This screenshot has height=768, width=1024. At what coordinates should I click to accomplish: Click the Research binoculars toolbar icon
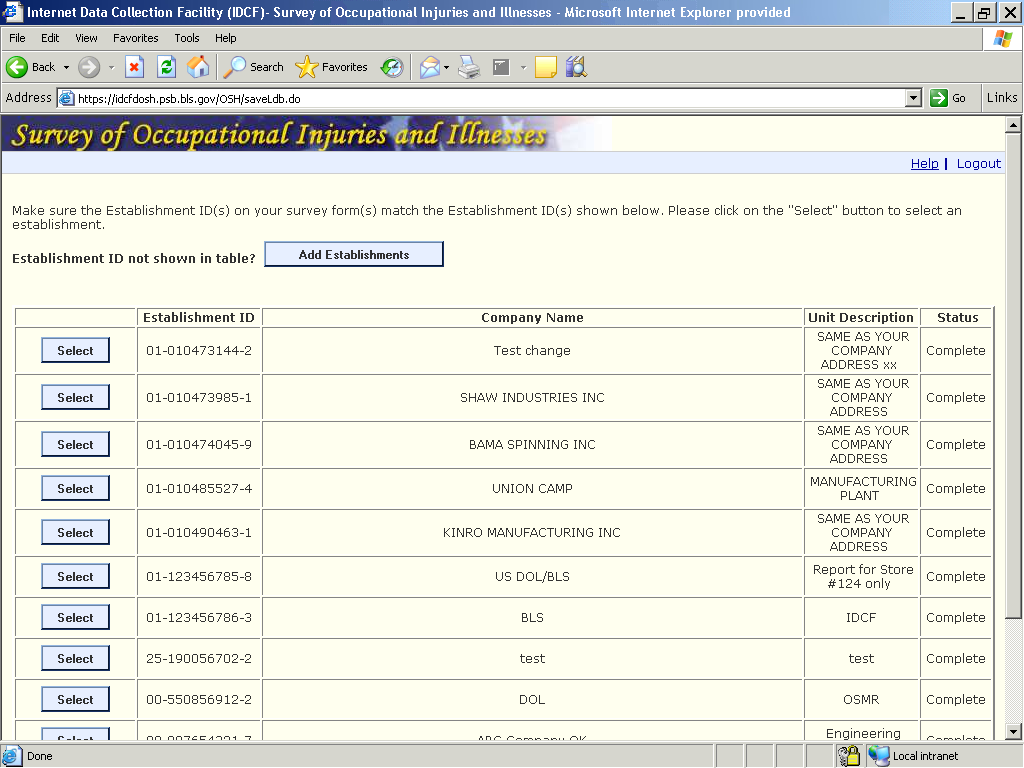point(575,67)
